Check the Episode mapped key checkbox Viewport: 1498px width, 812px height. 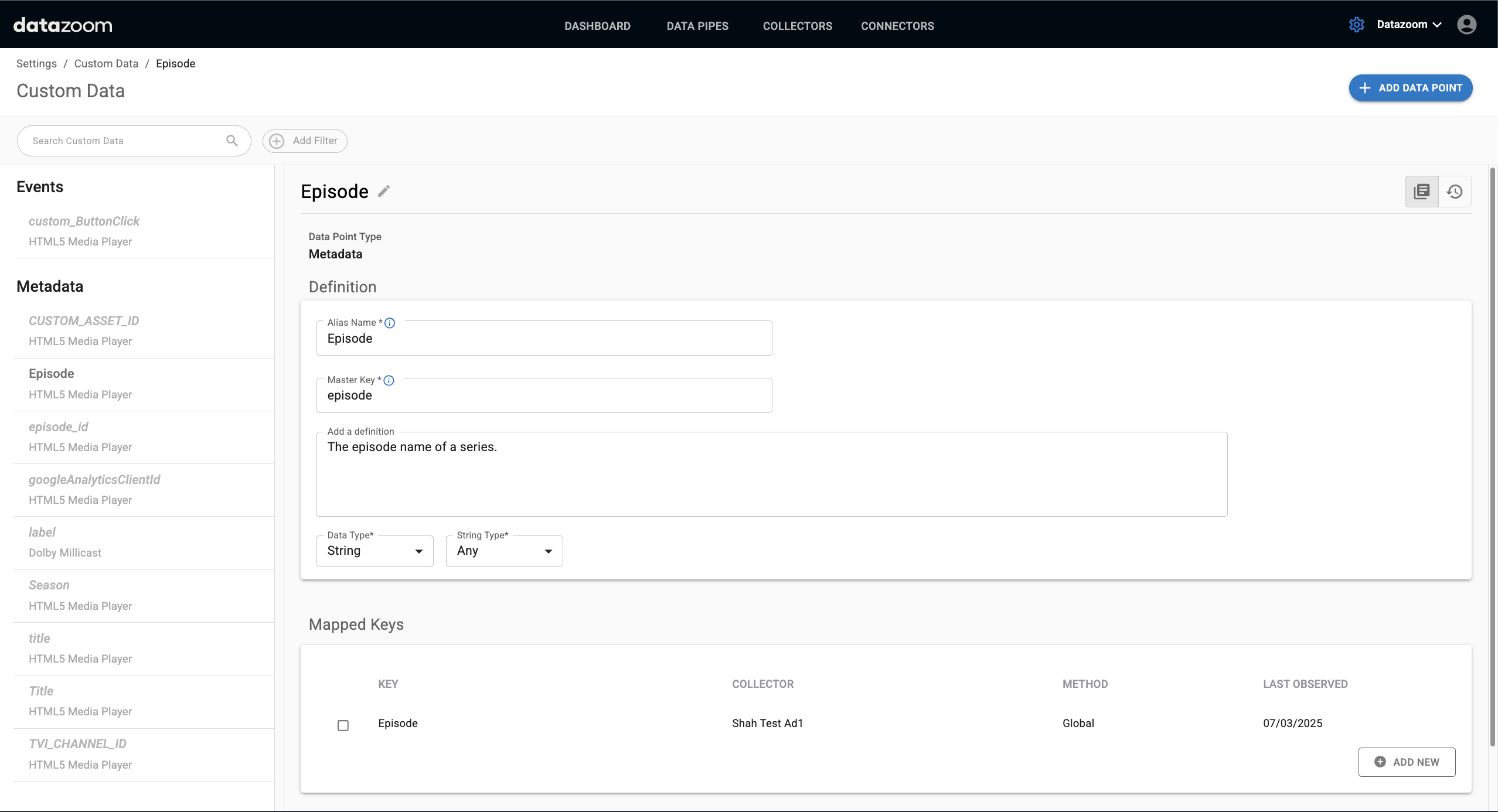click(x=343, y=725)
